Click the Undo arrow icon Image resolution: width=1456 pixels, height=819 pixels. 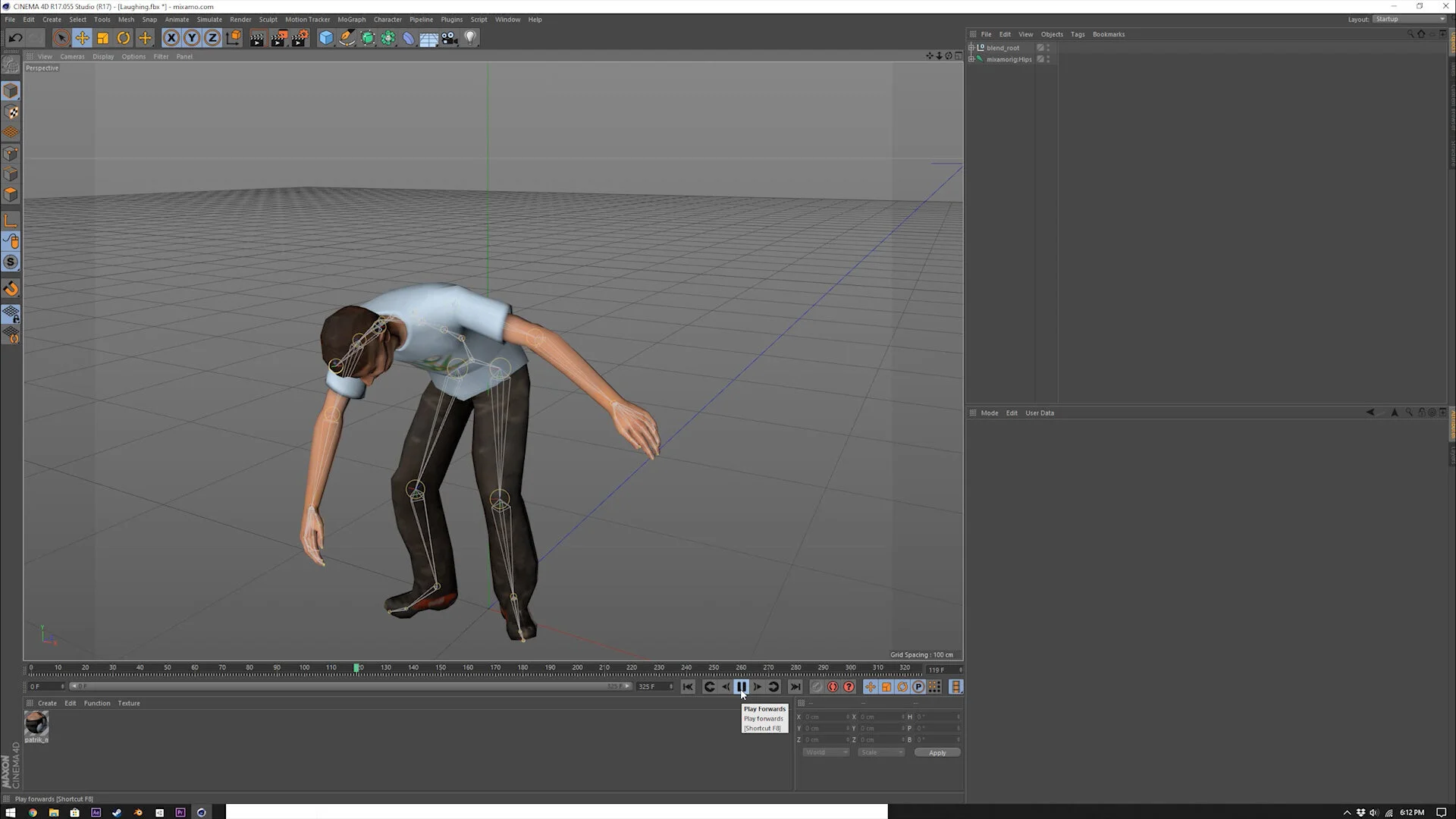pos(15,38)
